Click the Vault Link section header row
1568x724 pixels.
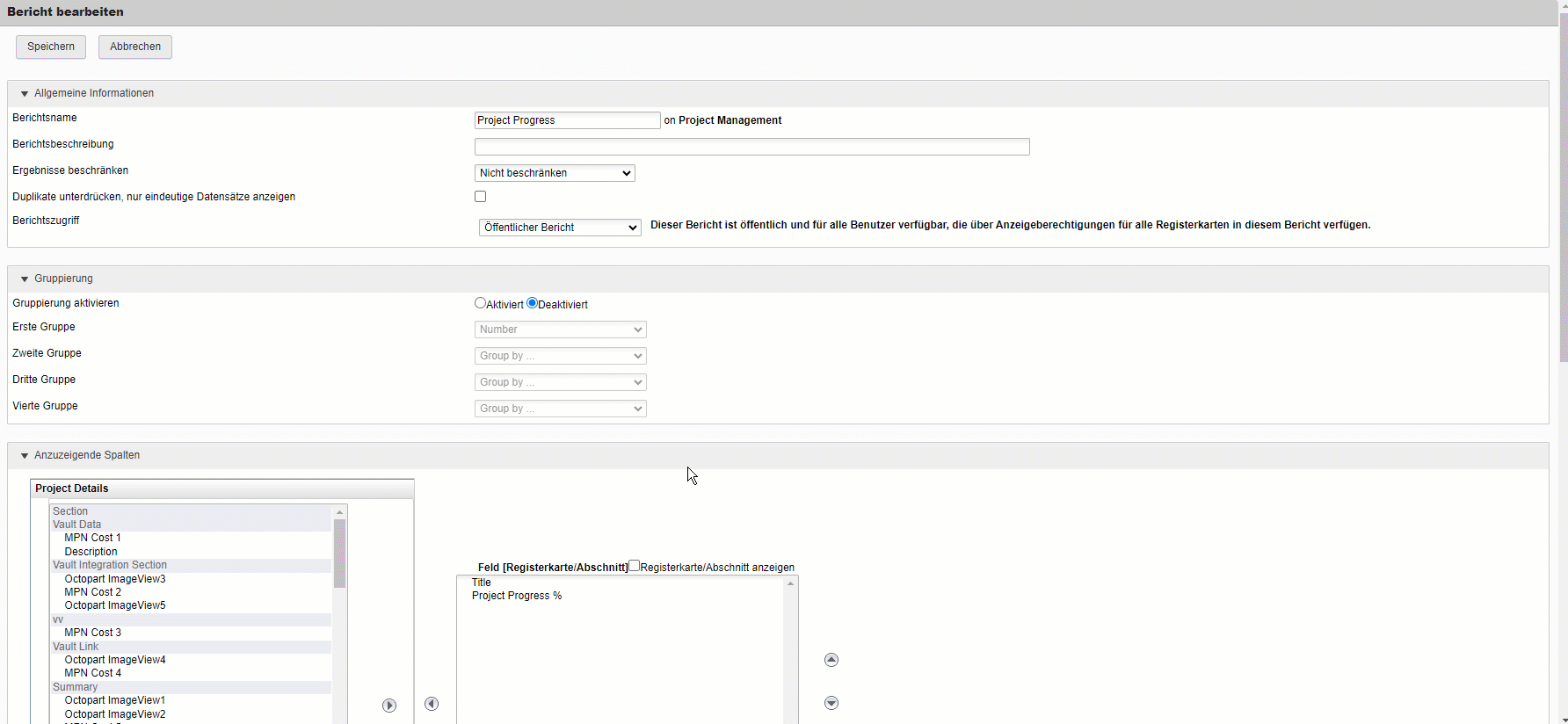tap(191, 647)
